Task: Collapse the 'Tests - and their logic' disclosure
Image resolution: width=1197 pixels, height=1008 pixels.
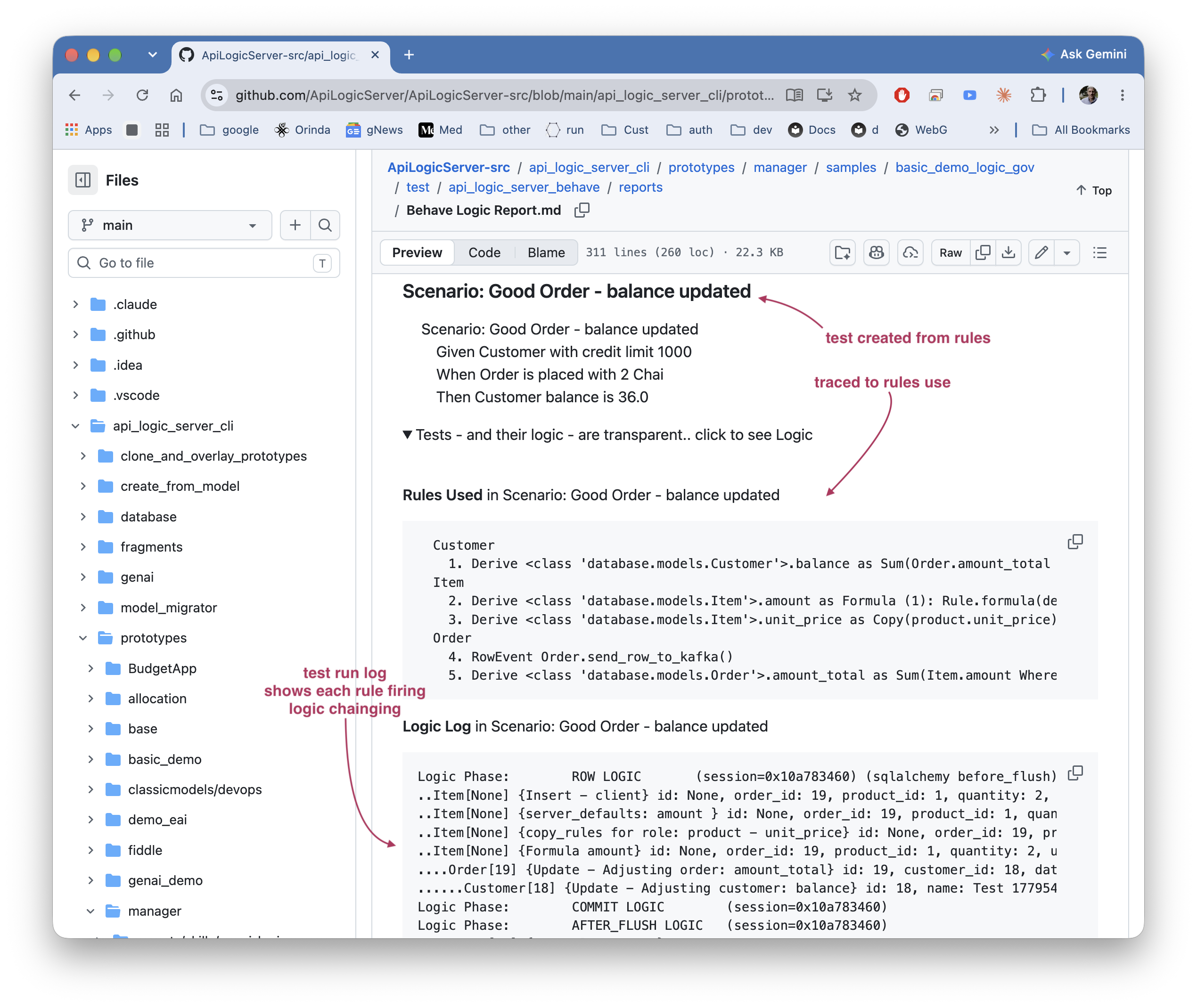Action: click(607, 435)
